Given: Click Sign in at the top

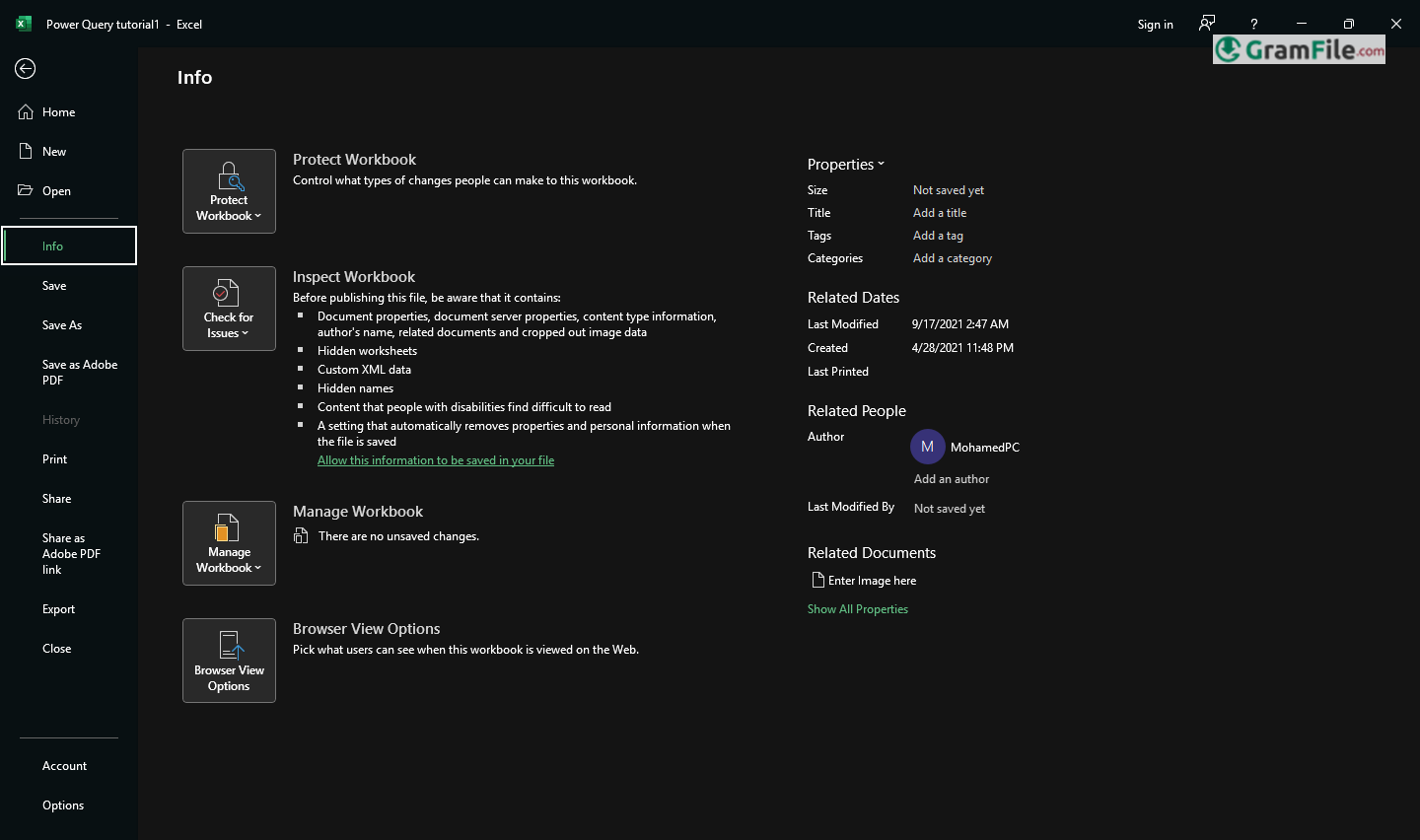Looking at the screenshot, I should point(1156,25).
